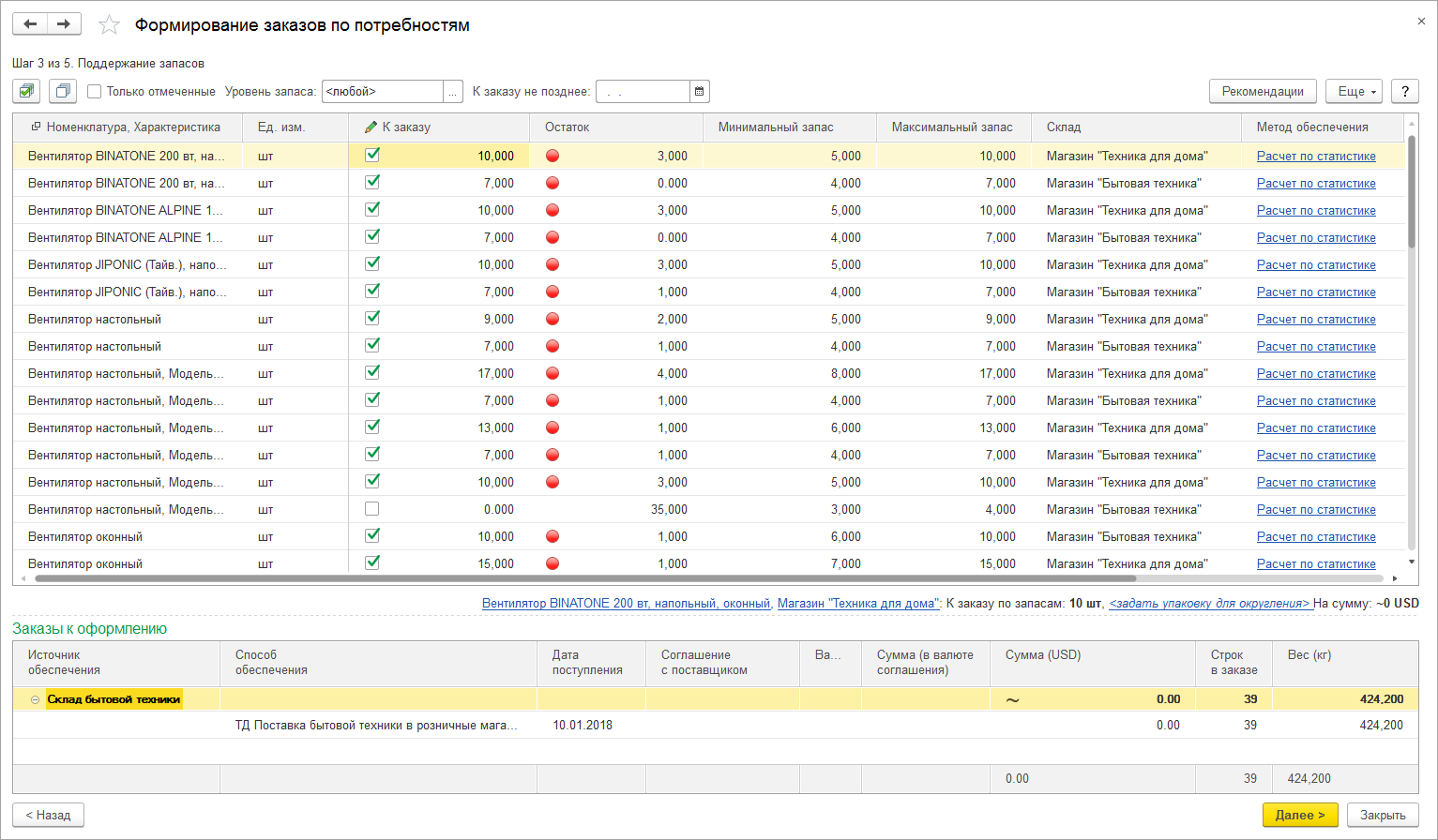Open Расчет по статистике link in unchecked 0.000 row

point(1316,509)
